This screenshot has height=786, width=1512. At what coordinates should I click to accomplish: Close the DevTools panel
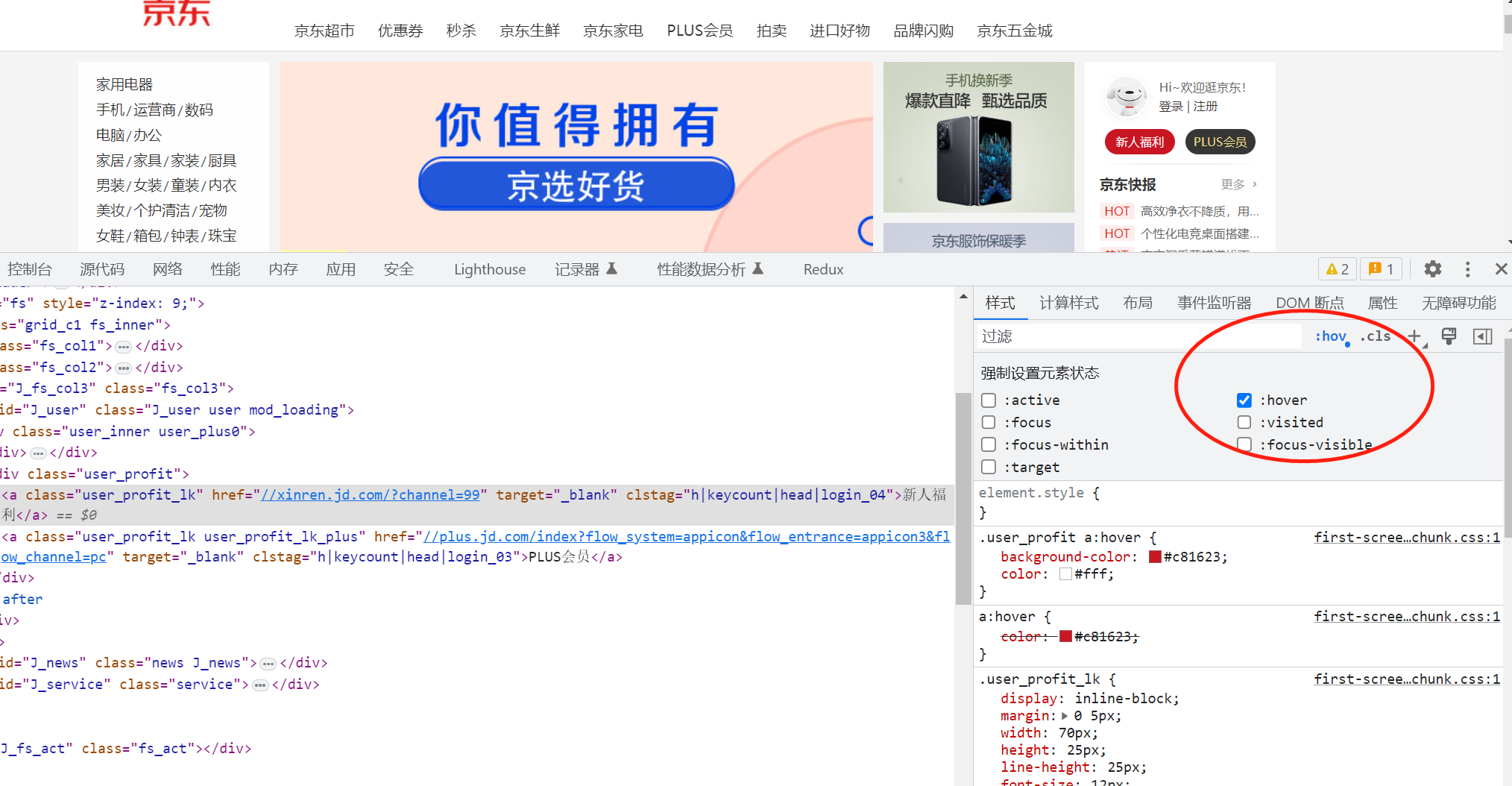tap(1501, 269)
